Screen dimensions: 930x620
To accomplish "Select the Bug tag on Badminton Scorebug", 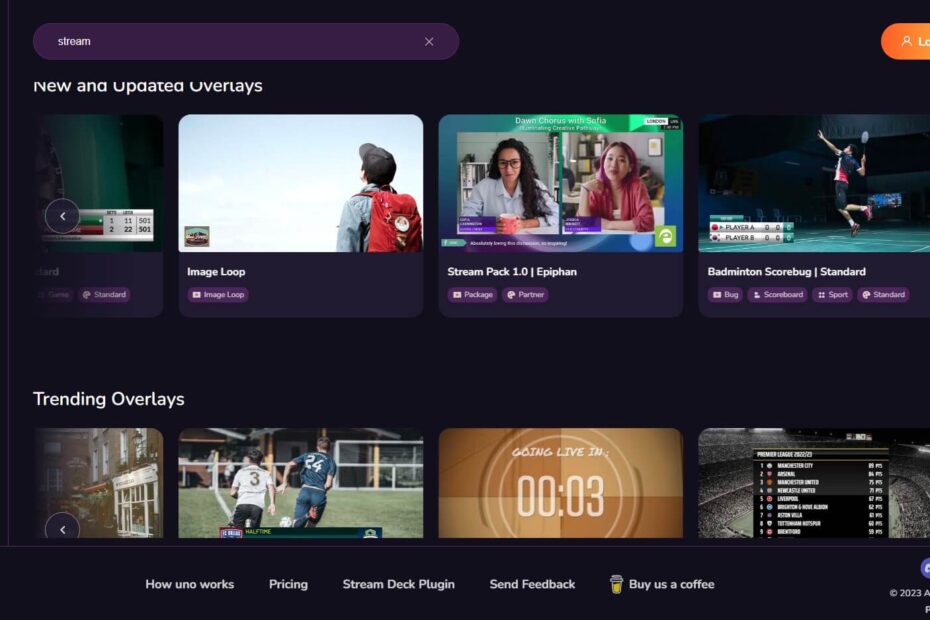I will coord(724,295).
